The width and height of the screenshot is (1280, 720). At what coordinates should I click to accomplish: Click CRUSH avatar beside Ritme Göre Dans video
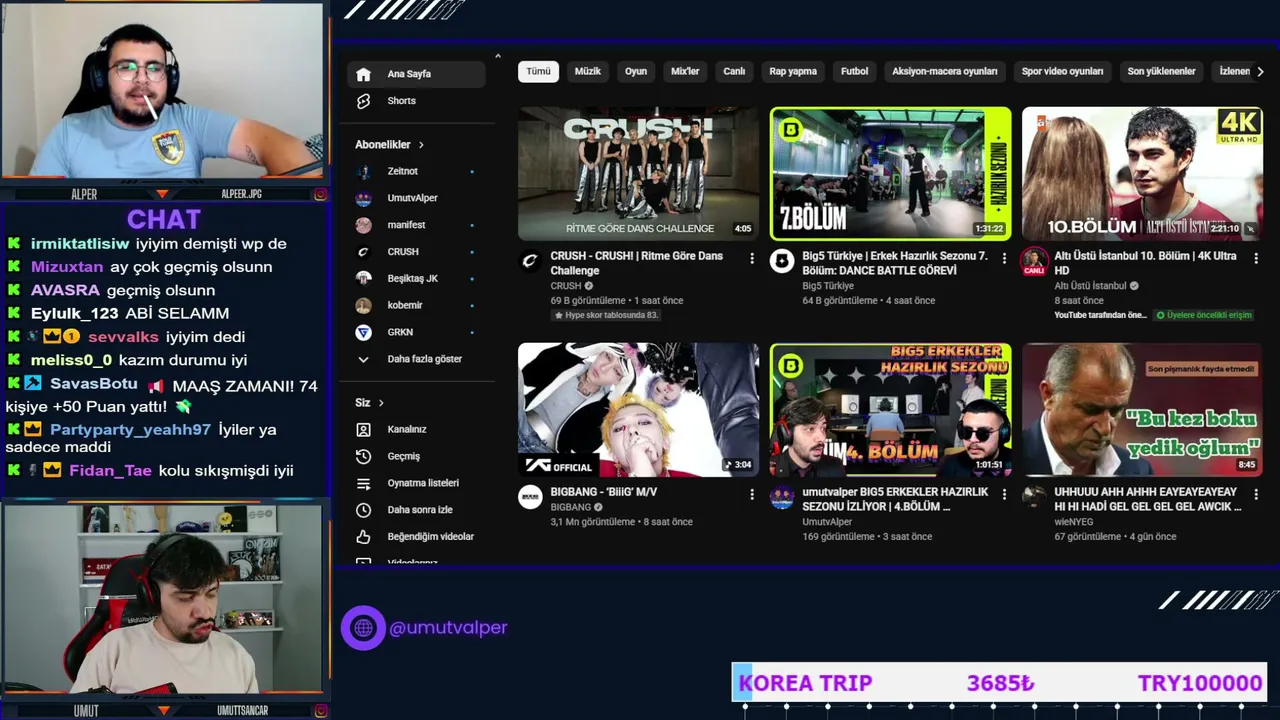[530, 261]
